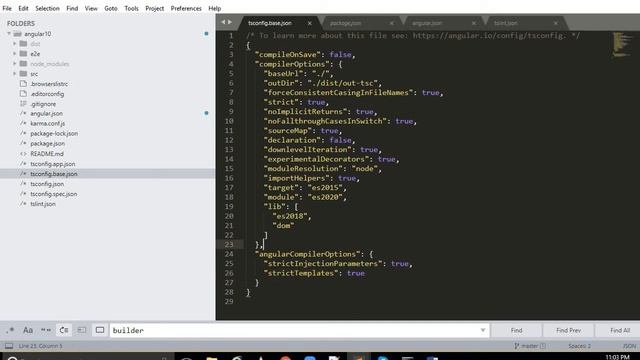640x360 pixels.
Task: Click the .browserslistrc file icon
Action: [x=23, y=84]
